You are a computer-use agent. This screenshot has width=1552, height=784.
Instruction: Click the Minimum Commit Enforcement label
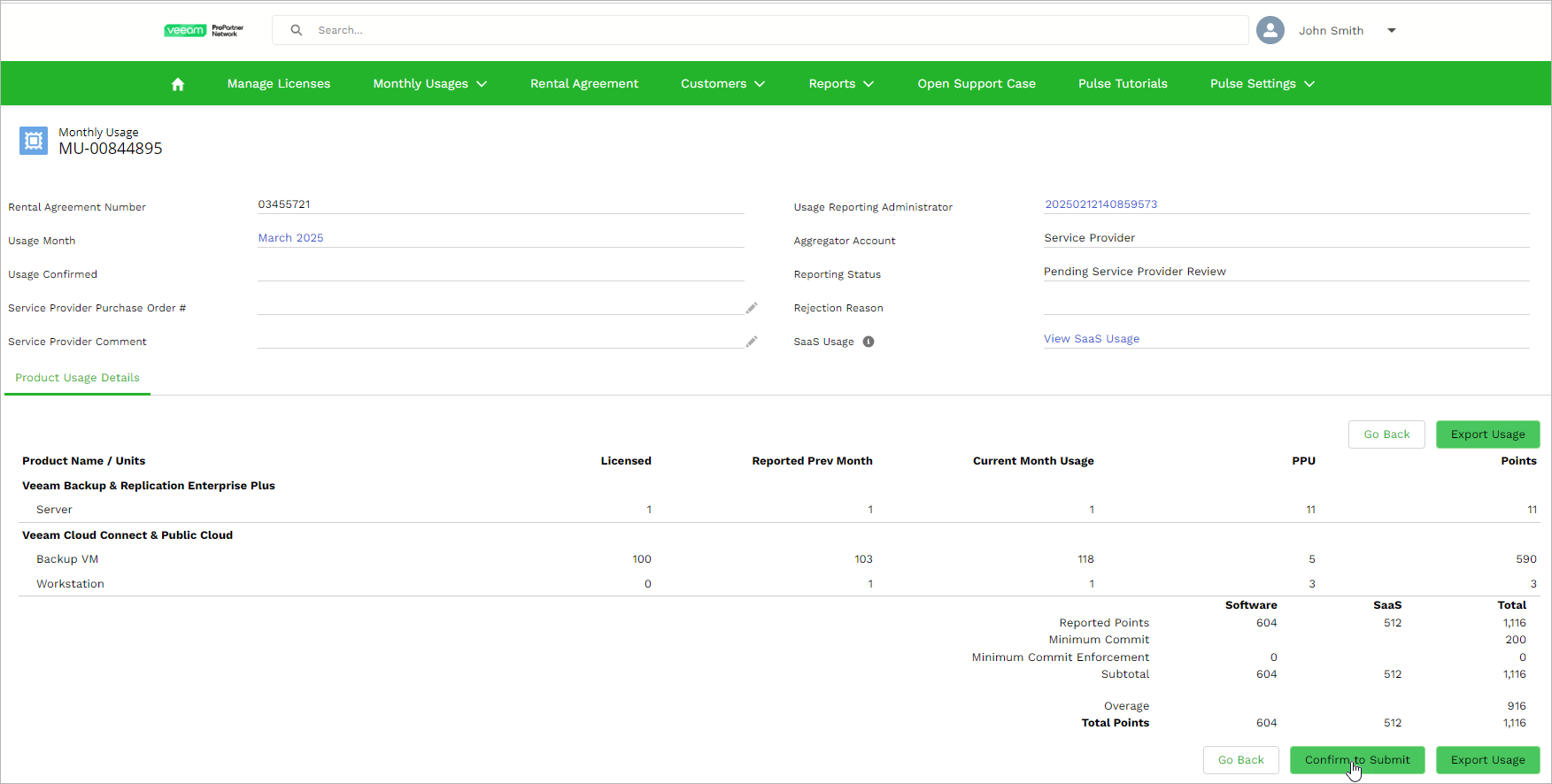pos(1061,657)
